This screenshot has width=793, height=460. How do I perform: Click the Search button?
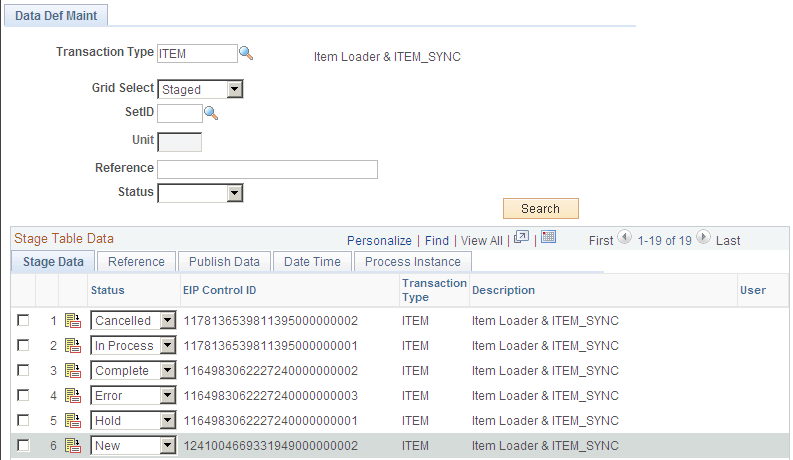(541, 208)
